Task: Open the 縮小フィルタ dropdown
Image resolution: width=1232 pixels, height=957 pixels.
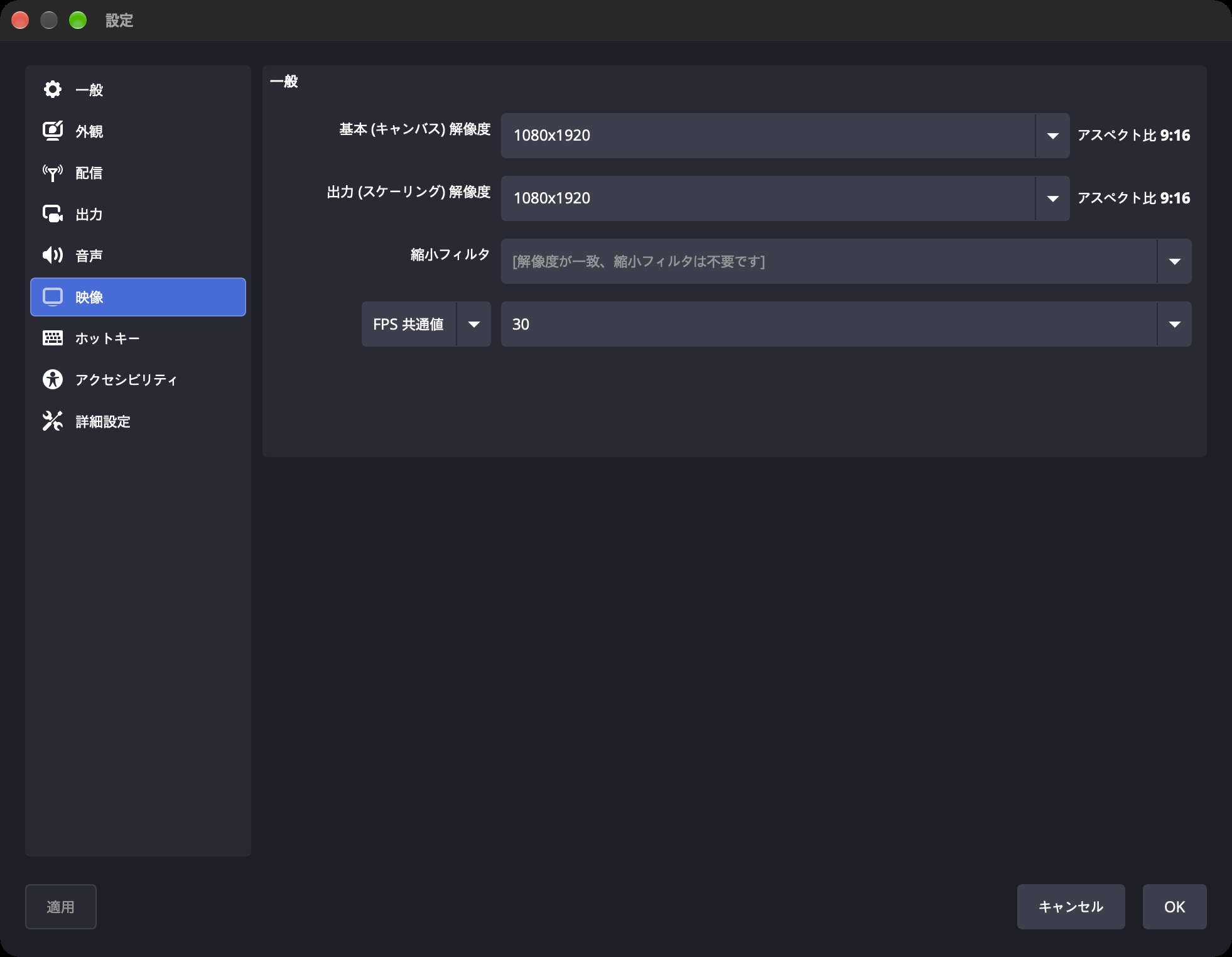Action: coord(846,261)
